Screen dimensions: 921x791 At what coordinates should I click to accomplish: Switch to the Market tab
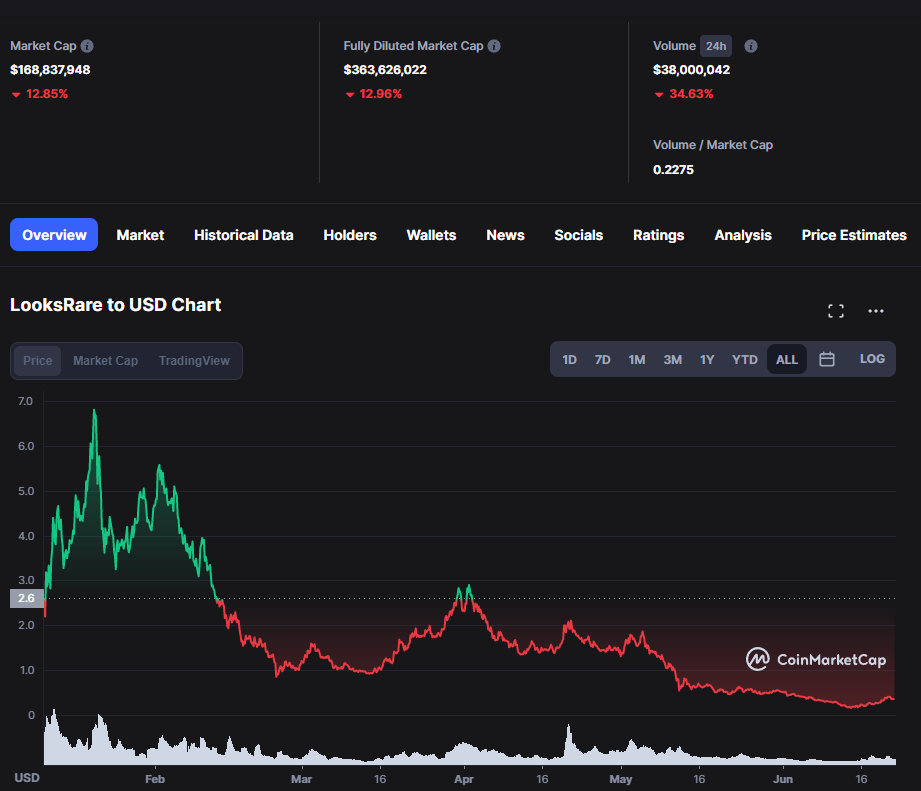pyautogui.click(x=140, y=235)
